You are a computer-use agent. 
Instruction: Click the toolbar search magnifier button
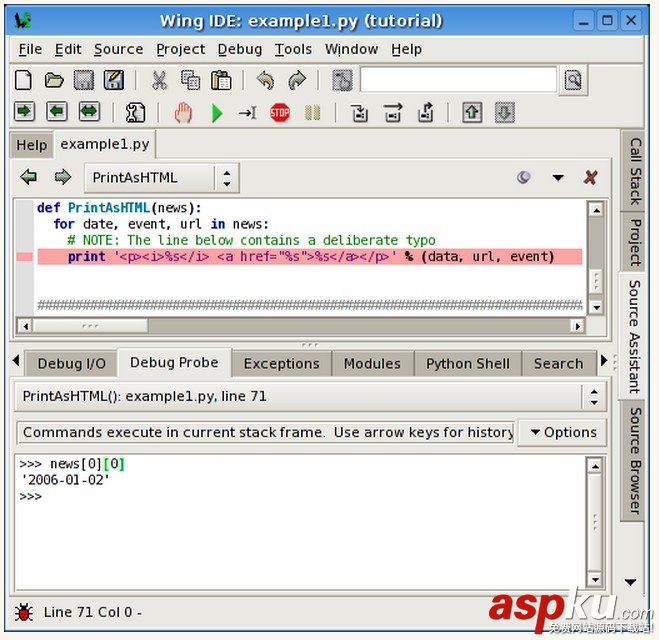(x=572, y=80)
